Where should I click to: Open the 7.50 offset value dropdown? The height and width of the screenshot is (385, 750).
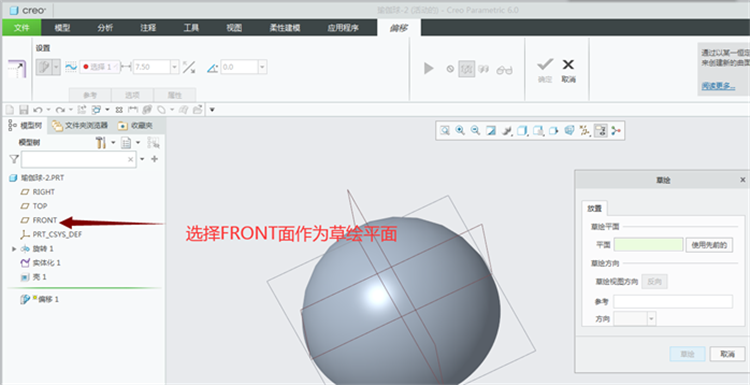point(175,67)
